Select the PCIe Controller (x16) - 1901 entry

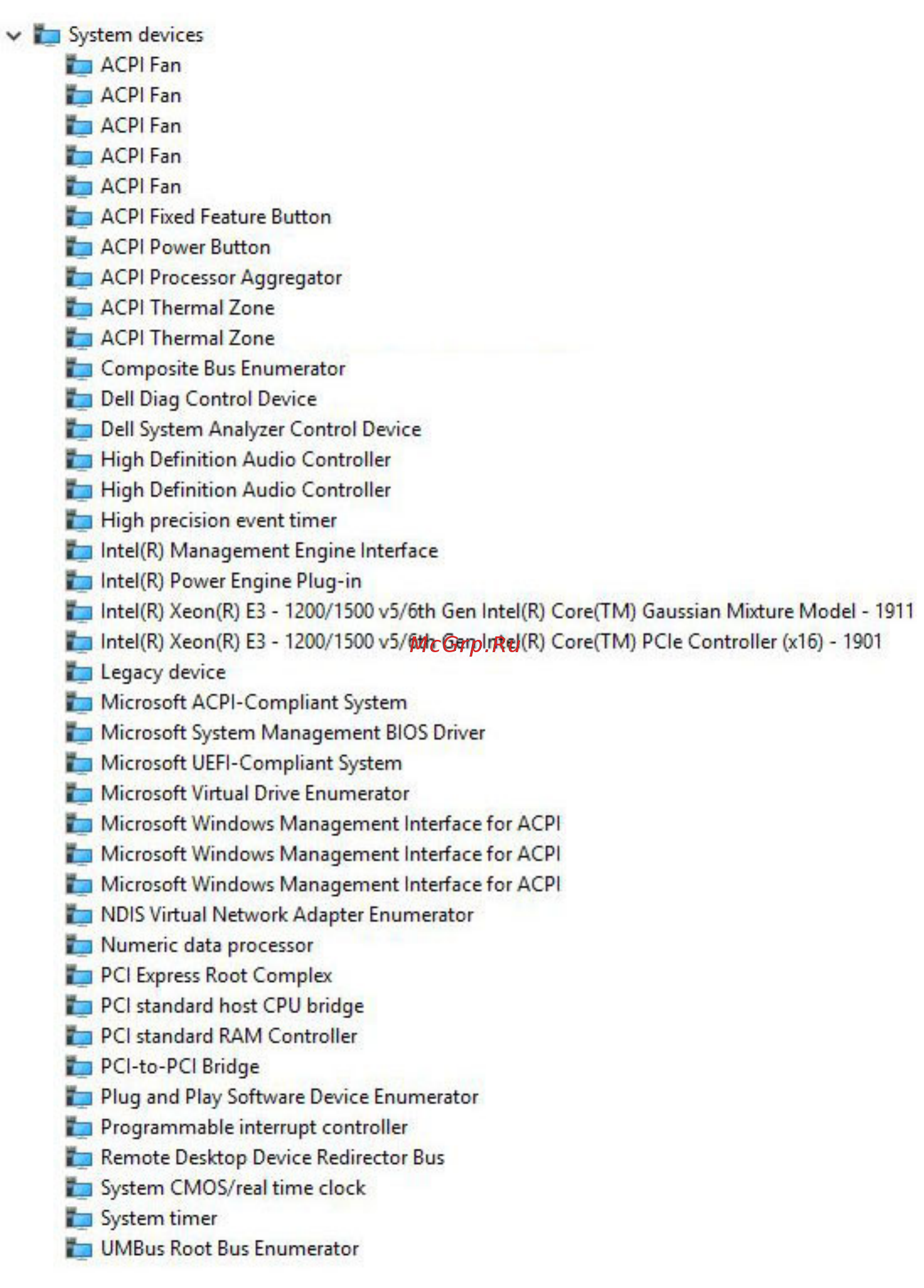click(491, 641)
